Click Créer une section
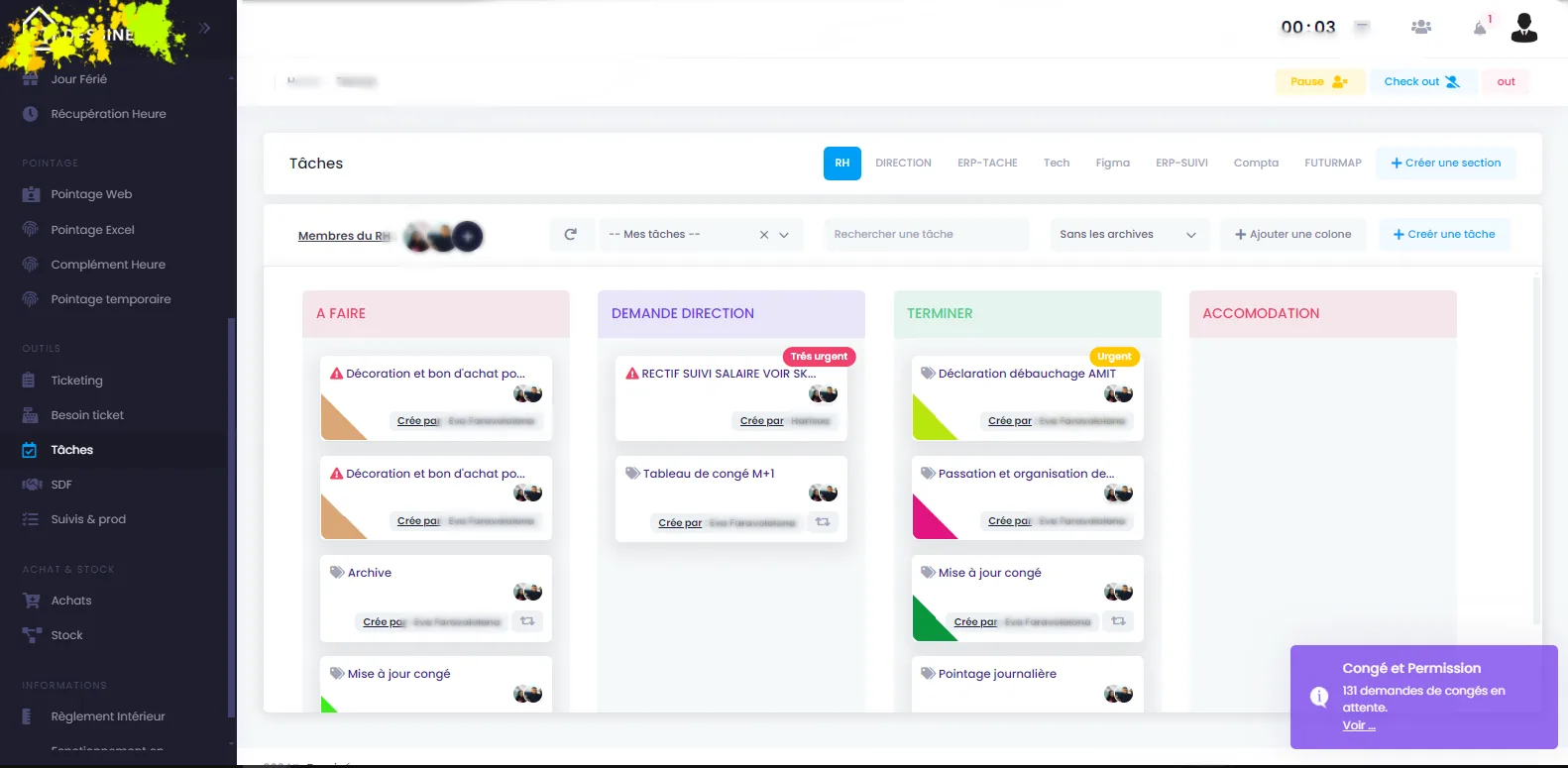The width and height of the screenshot is (1568, 768). 1446,164
